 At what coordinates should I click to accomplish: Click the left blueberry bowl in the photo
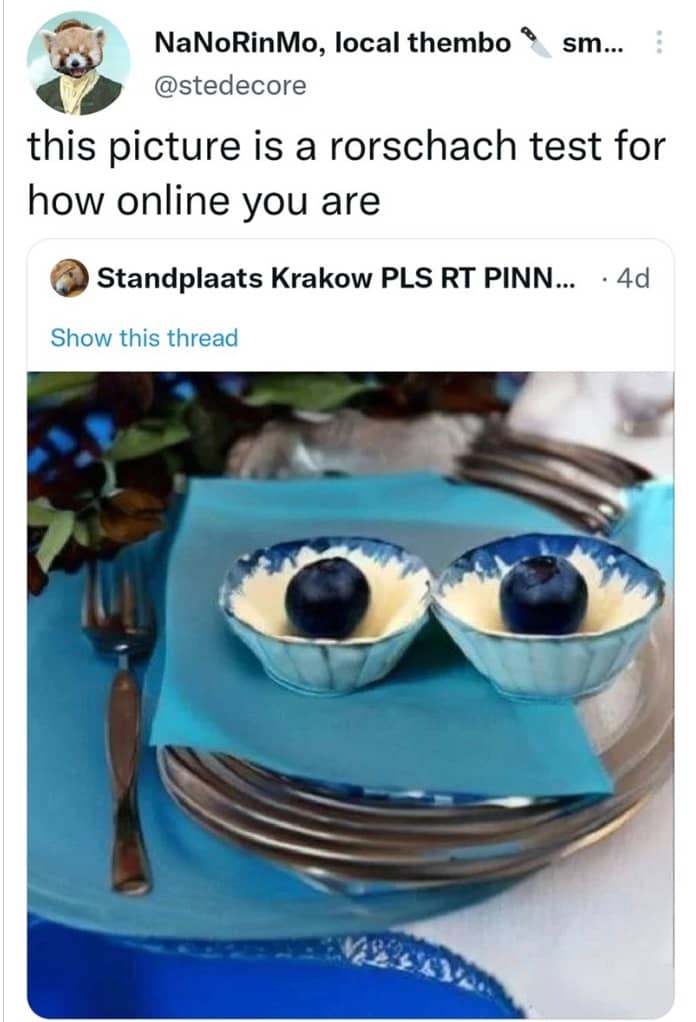coord(326,614)
